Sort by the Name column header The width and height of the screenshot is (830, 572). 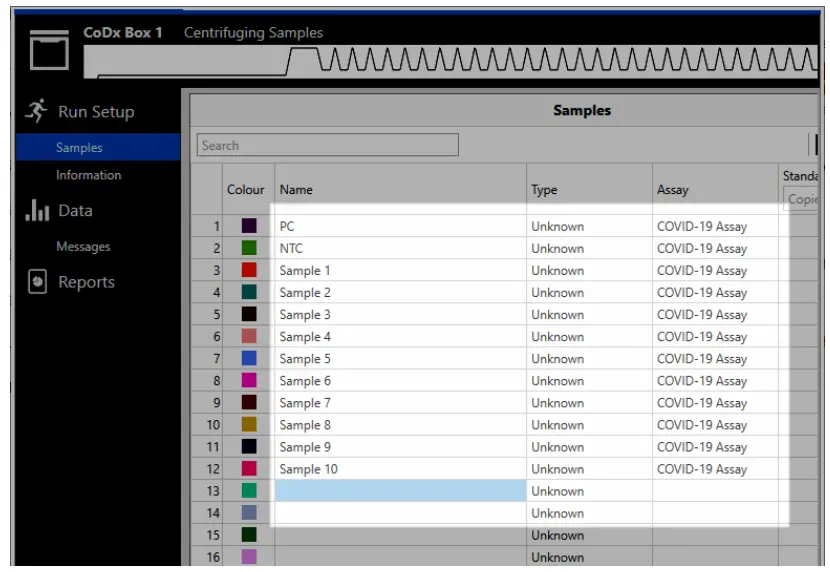pyautogui.click(x=400, y=189)
